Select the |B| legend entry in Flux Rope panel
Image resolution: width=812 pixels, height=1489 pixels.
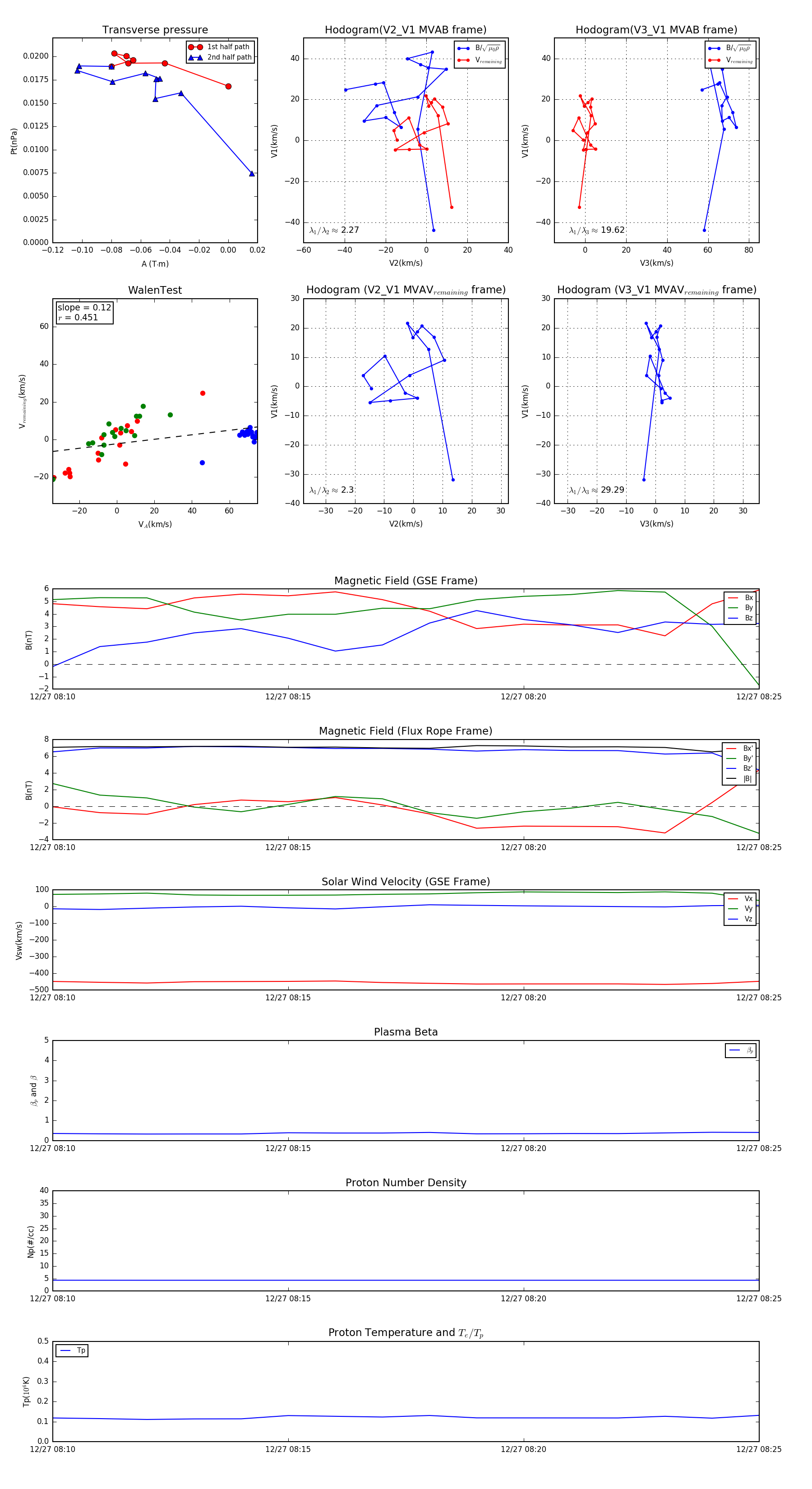739,779
